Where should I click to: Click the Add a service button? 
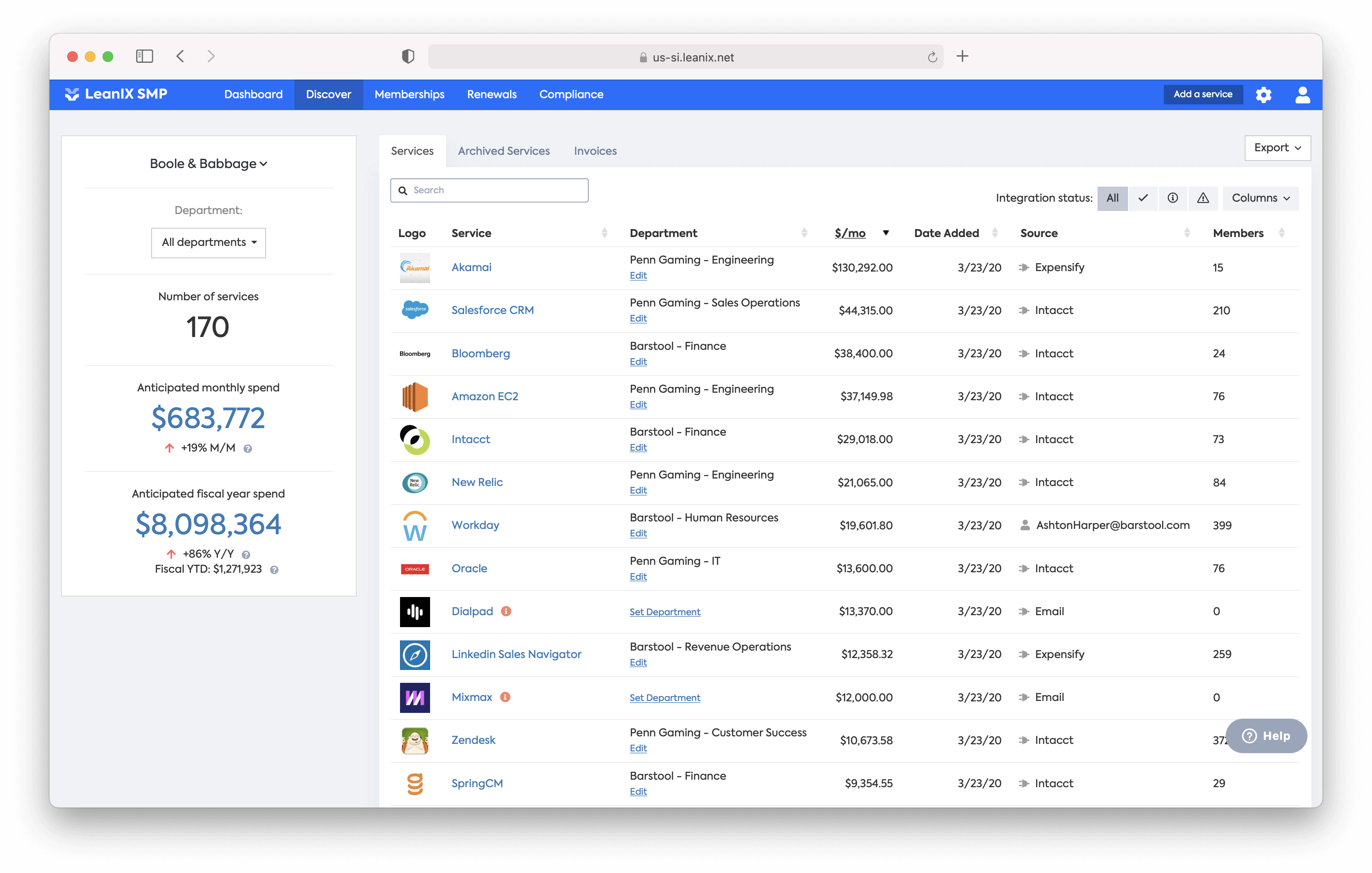pyautogui.click(x=1203, y=94)
